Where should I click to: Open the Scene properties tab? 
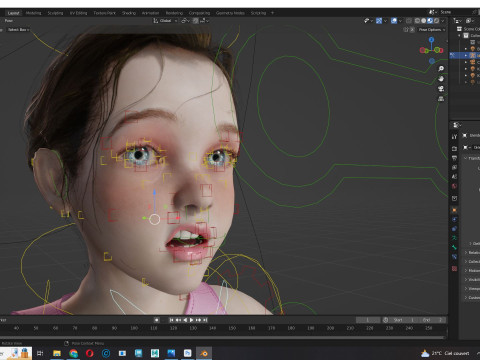pyautogui.click(x=454, y=177)
